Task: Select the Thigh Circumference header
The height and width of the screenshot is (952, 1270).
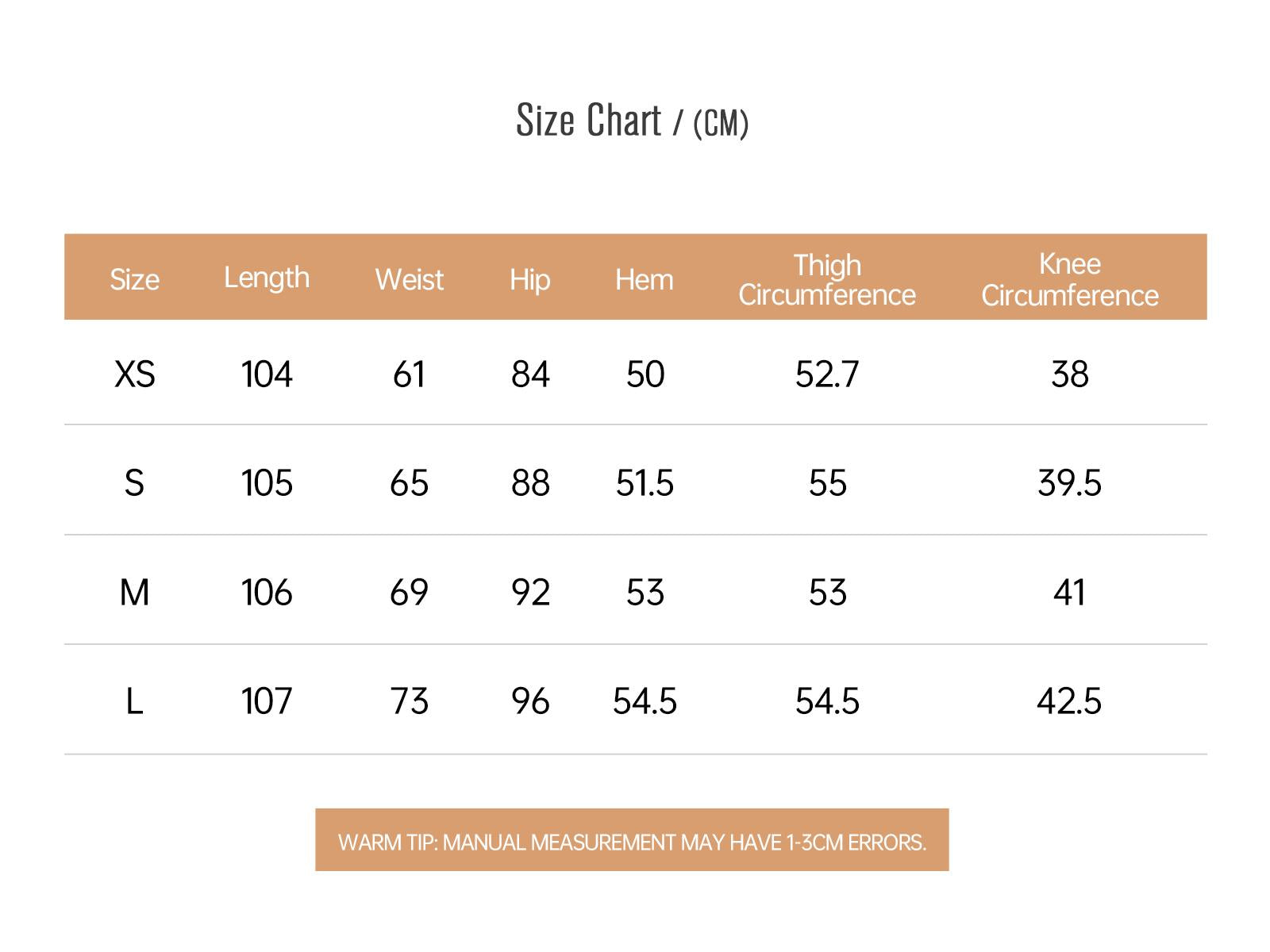Action: click(x=827, y=279)
